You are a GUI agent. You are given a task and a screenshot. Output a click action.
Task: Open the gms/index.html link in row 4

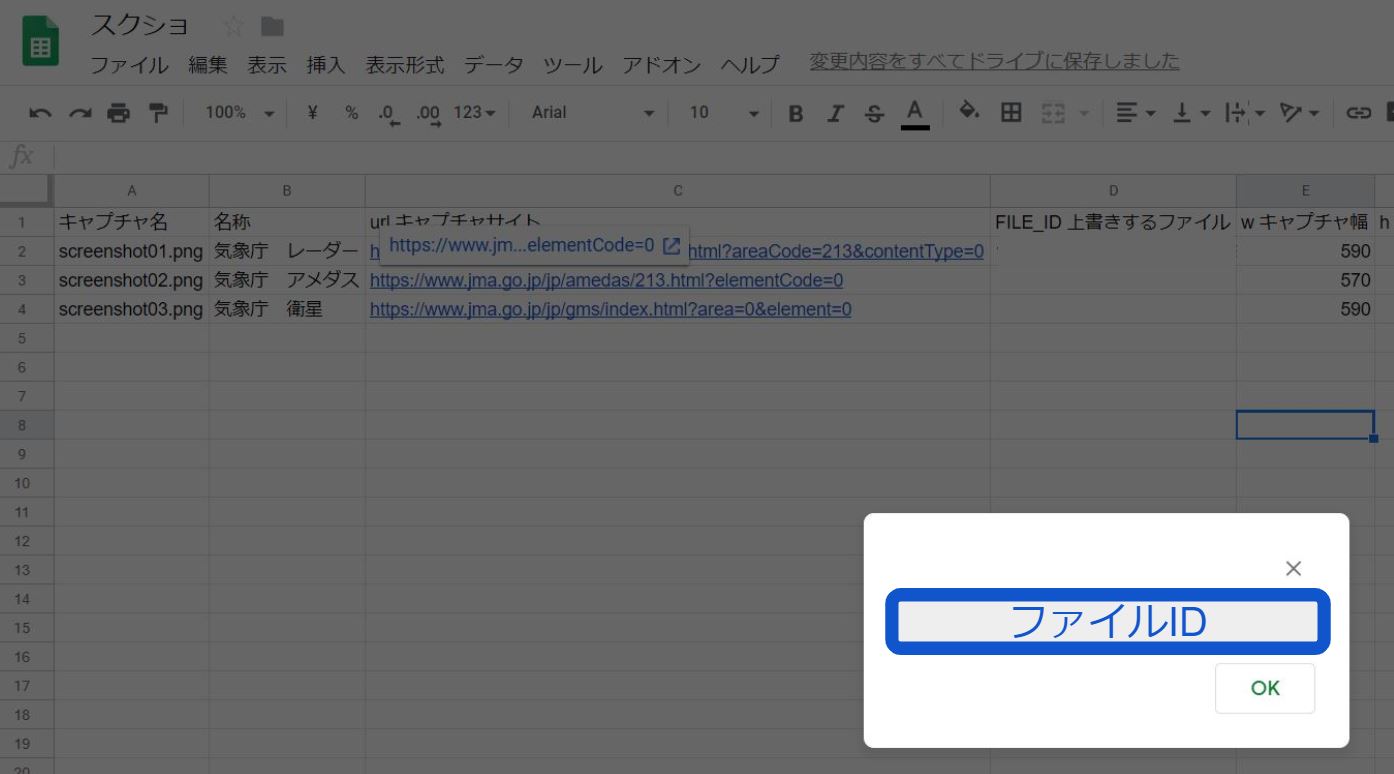[611, 310]
